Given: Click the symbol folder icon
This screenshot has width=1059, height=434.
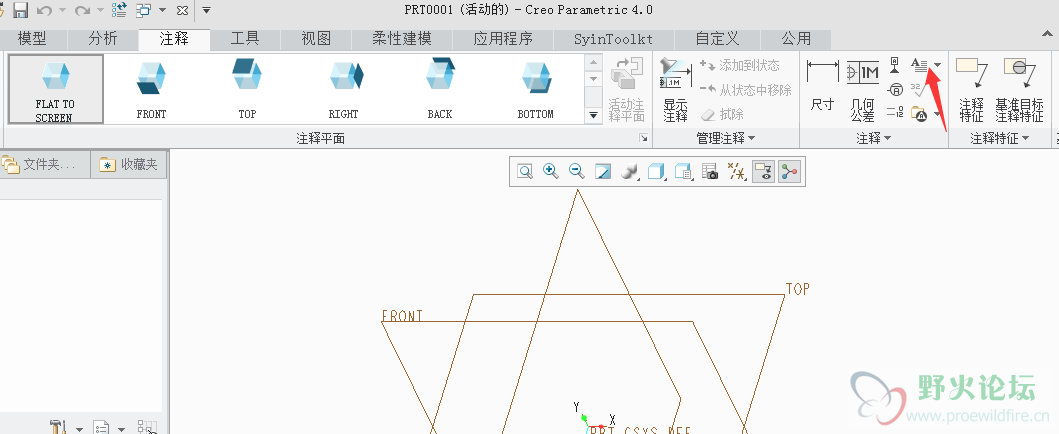Looking at the screenshot, I should (919, 113).
